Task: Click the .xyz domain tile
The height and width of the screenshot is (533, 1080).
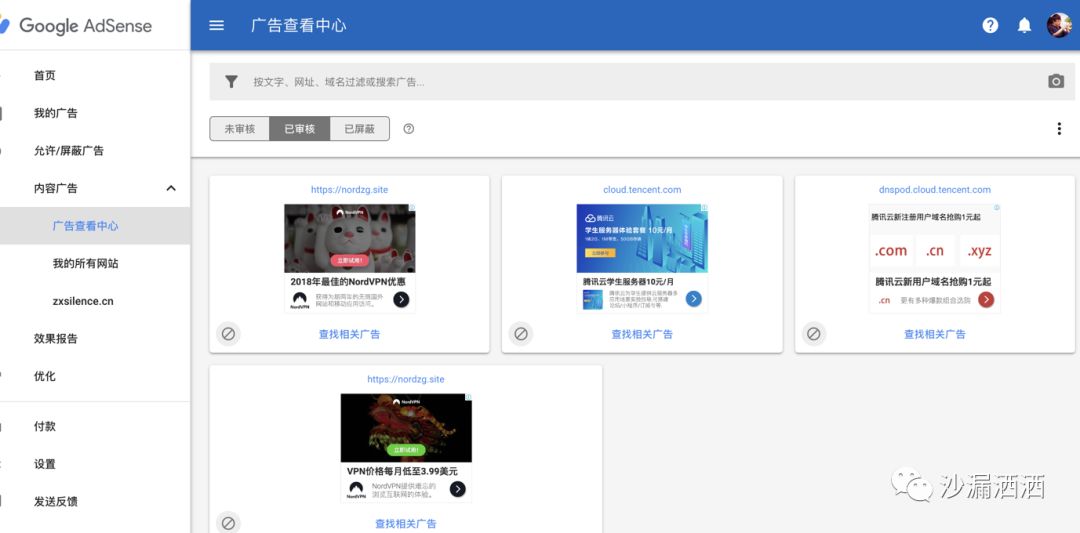Action: coord(979,251)
